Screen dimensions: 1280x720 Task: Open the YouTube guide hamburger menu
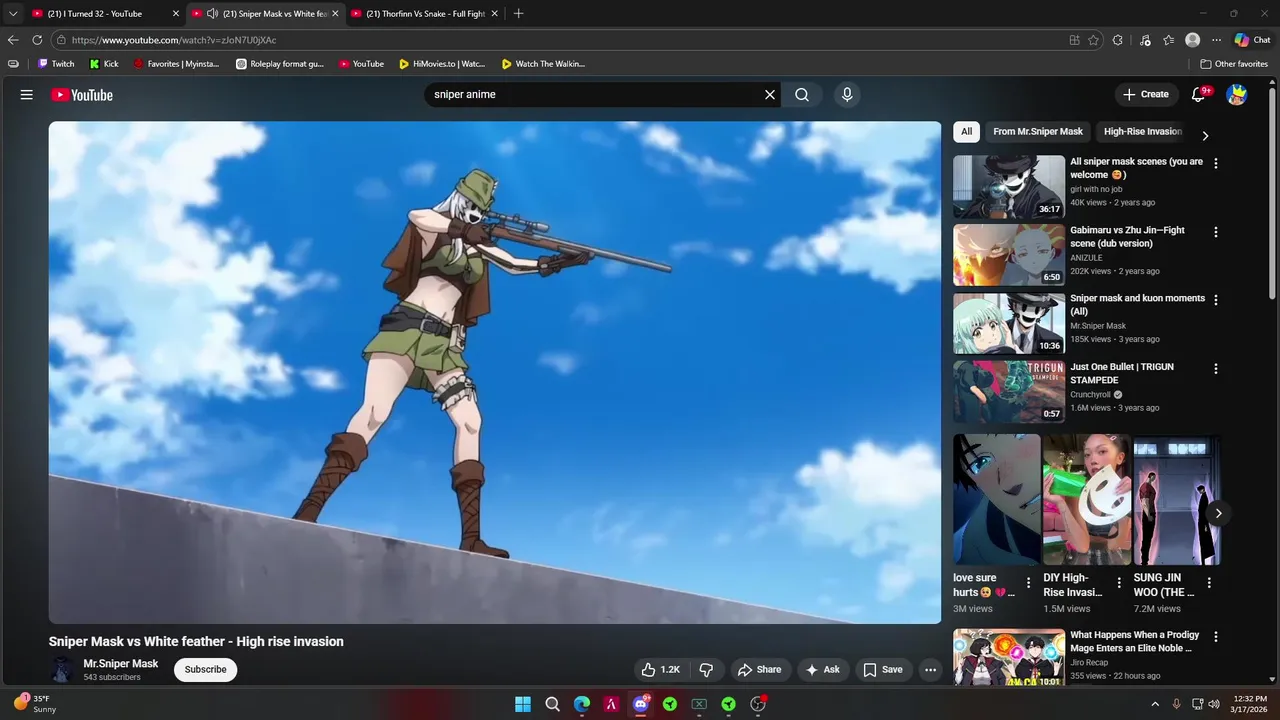pos(27,94)
